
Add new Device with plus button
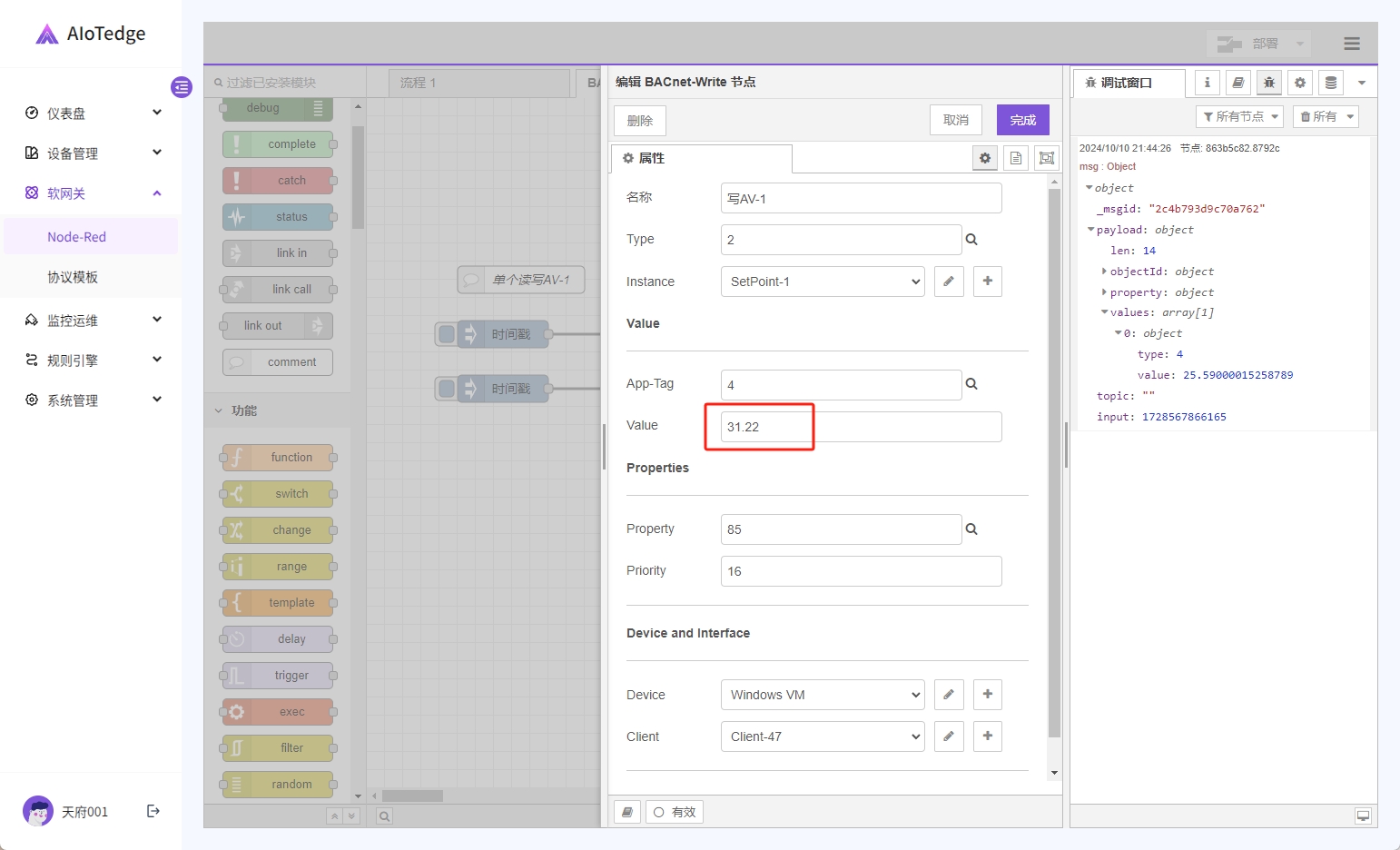click(x=988, y=695)
